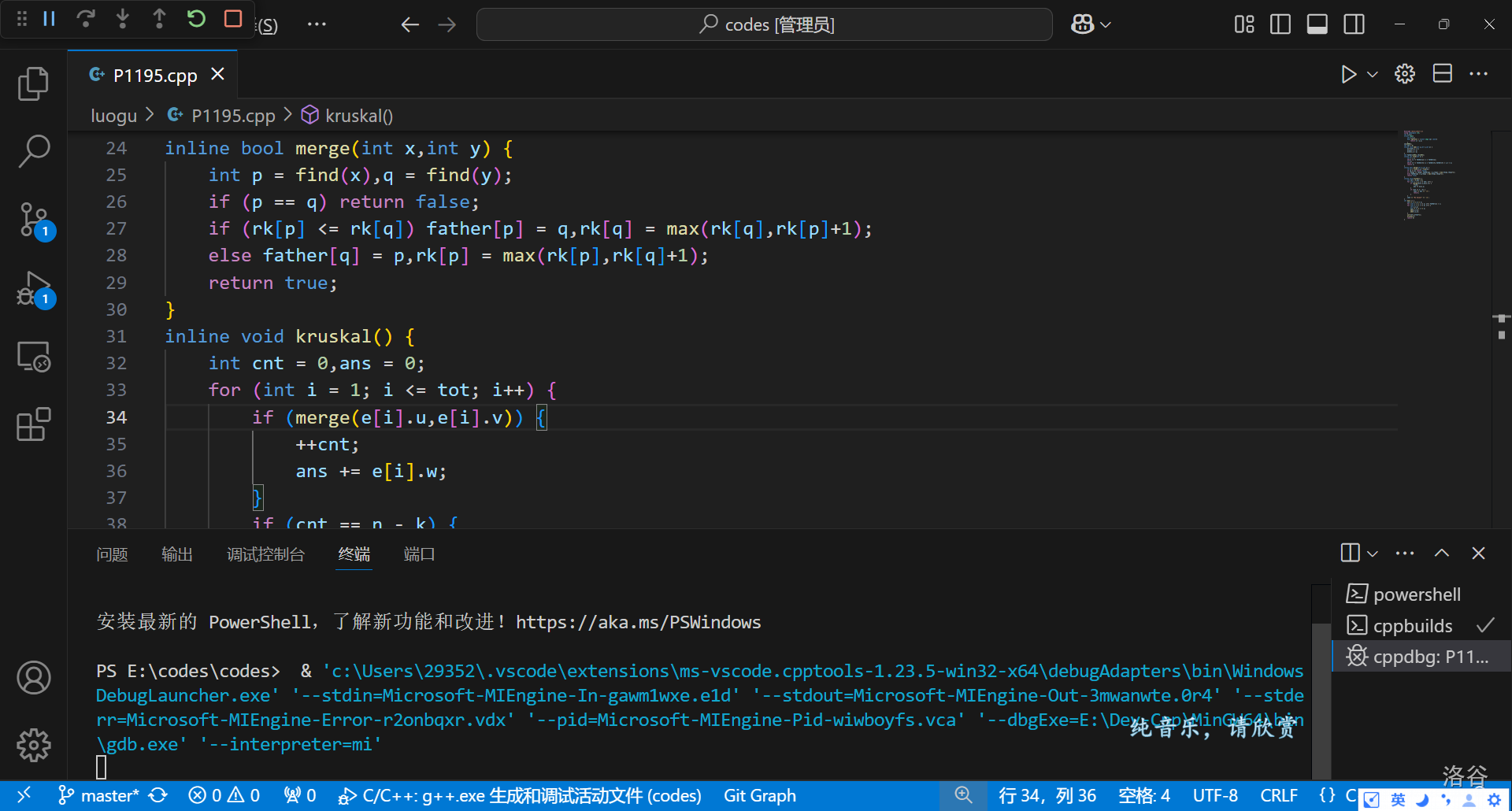Synchronize changes in the status bar

[x=158, y=795]
